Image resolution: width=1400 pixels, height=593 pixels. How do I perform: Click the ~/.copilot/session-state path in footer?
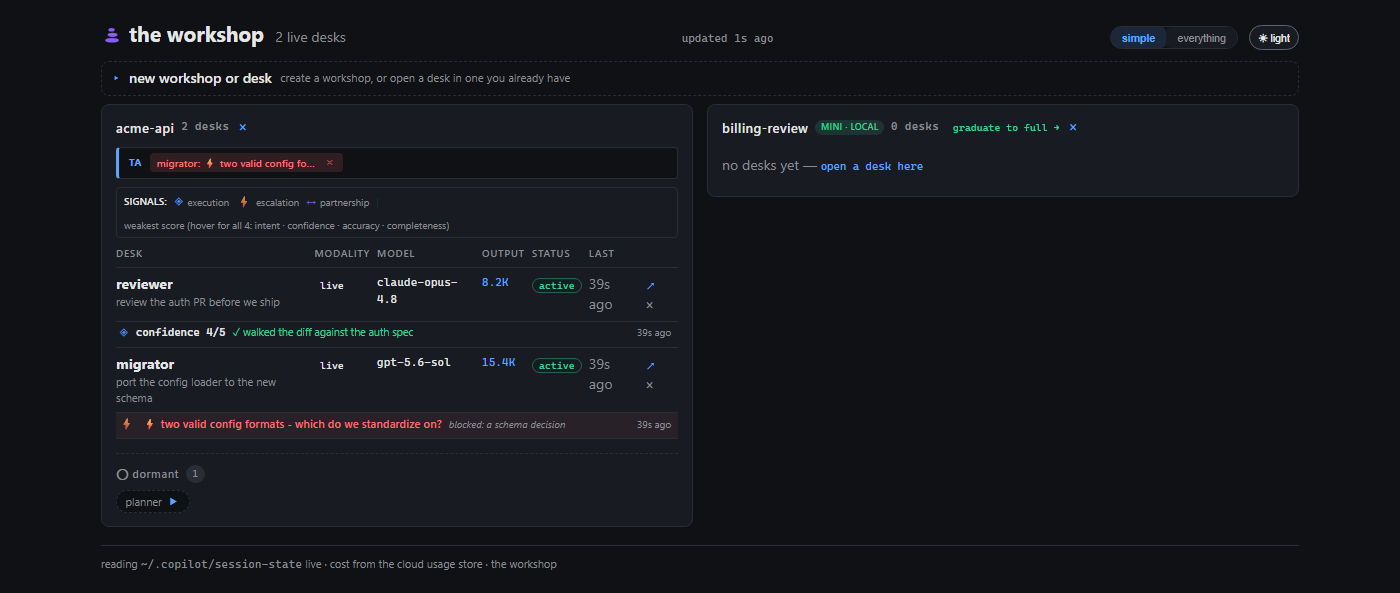tap(221, 564)
